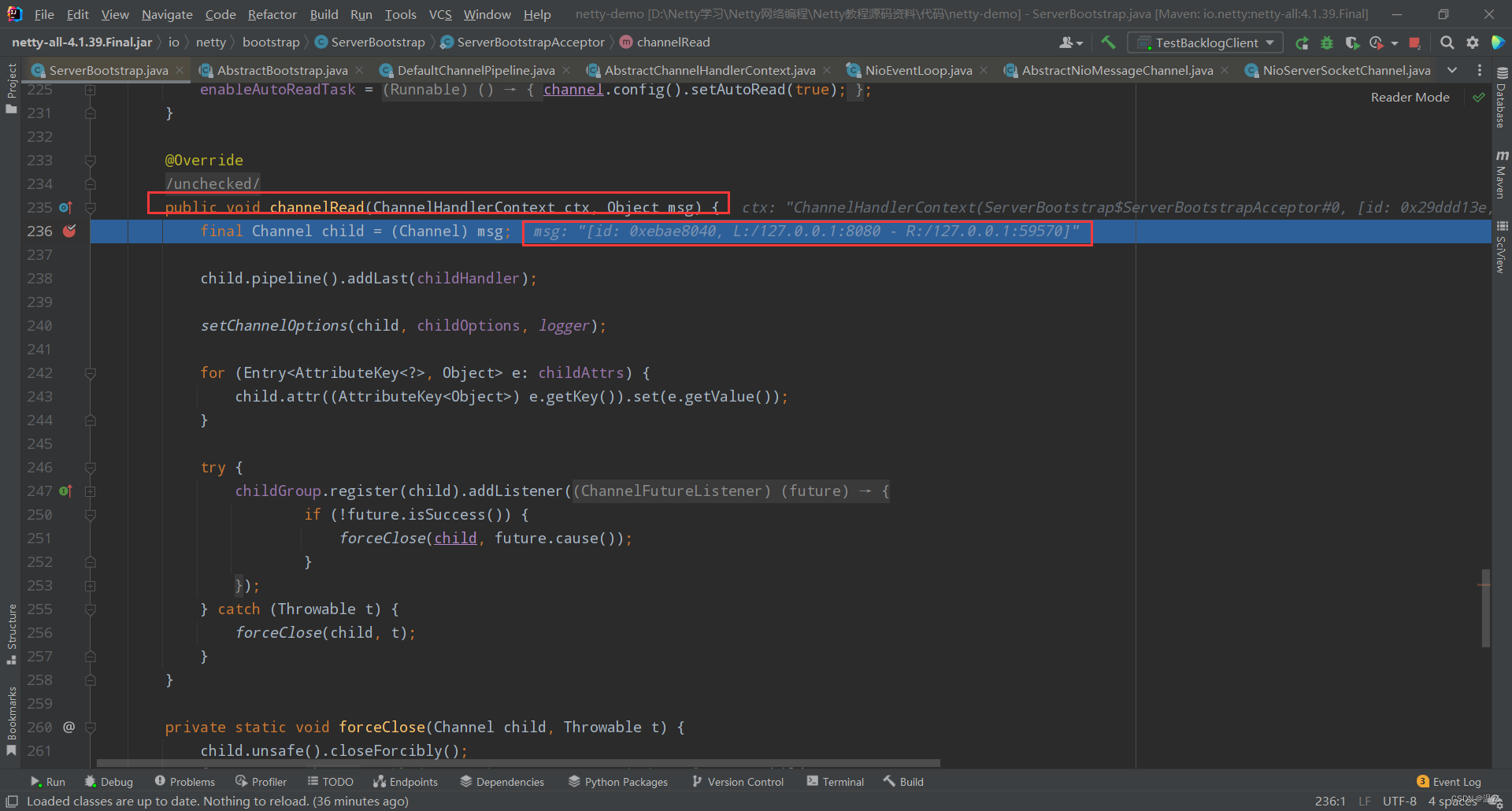Click the UTF-8 encoding status entry
This screenshot has height=811, width=1512.
pyautogui.click(x=1399, y=801)
